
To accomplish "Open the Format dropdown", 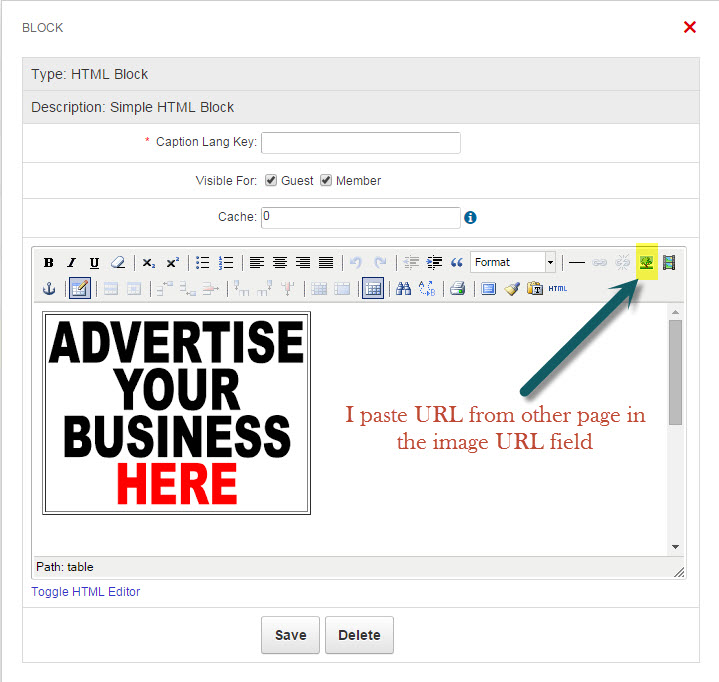I will tap(513, 262).
